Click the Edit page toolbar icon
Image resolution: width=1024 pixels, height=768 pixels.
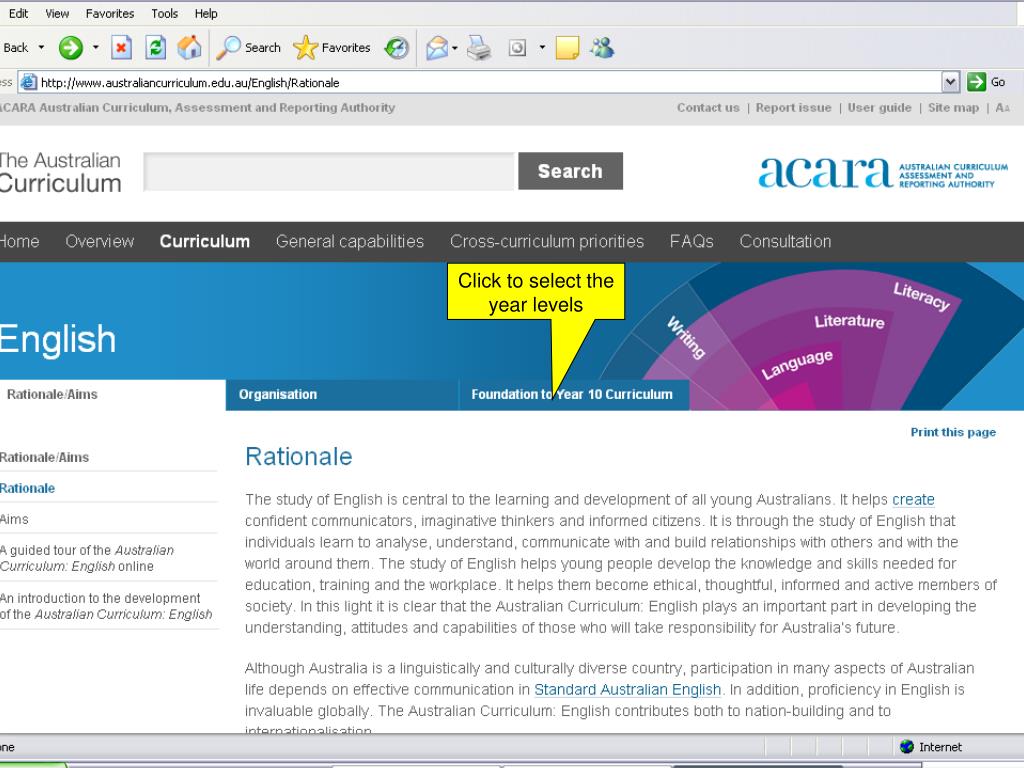517,48
